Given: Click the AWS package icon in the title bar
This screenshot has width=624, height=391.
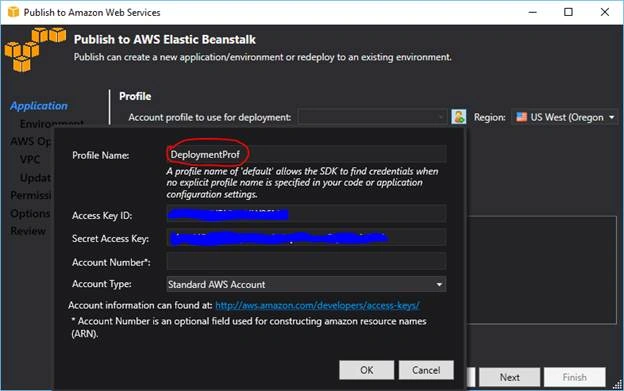Looking at the screenshot, I should click(x=13, y=12).
